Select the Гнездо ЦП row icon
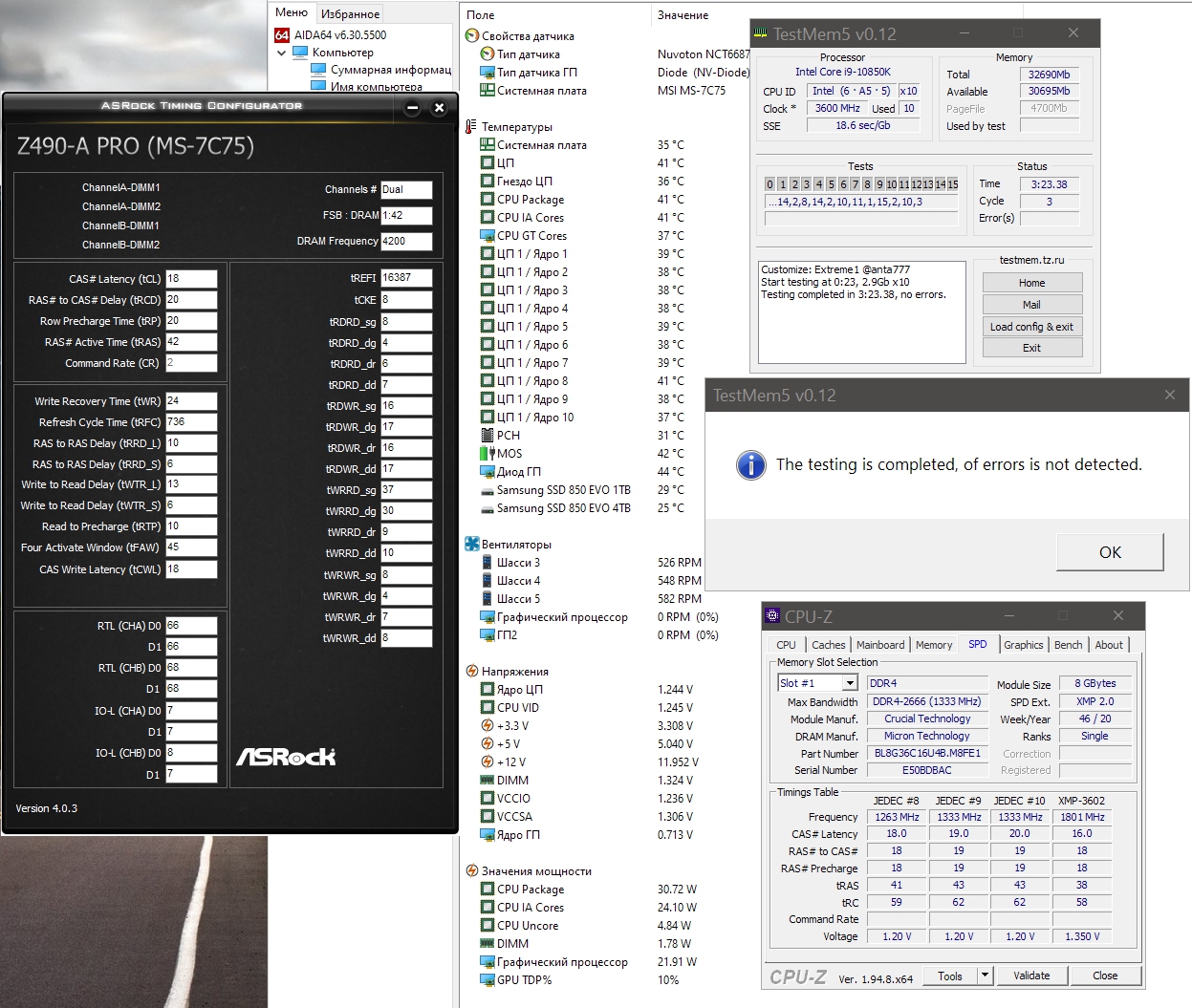The height and width of the screenshot is (1008, 1192). pyautogui.click(x=487, y=182)
